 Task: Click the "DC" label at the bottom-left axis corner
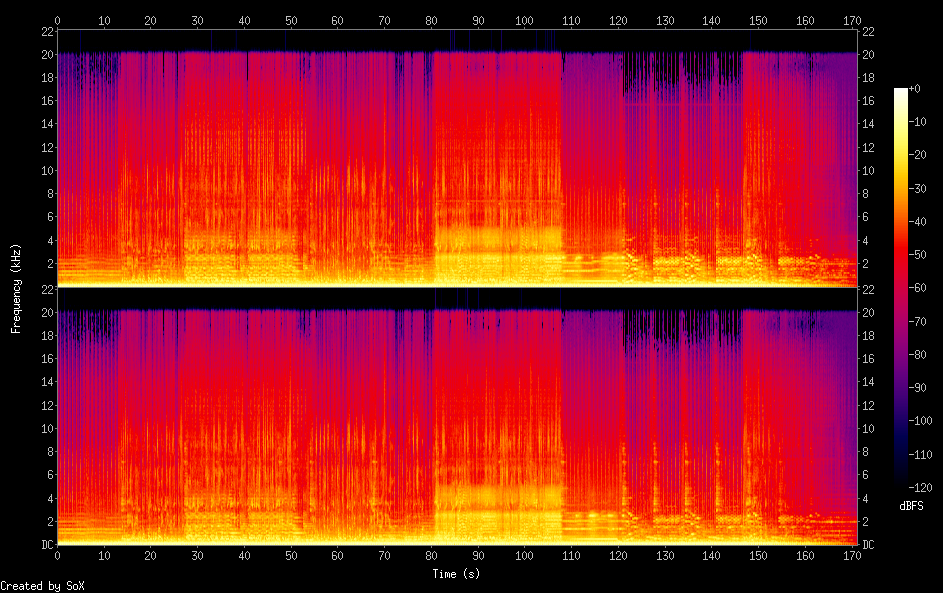point(45,545)
